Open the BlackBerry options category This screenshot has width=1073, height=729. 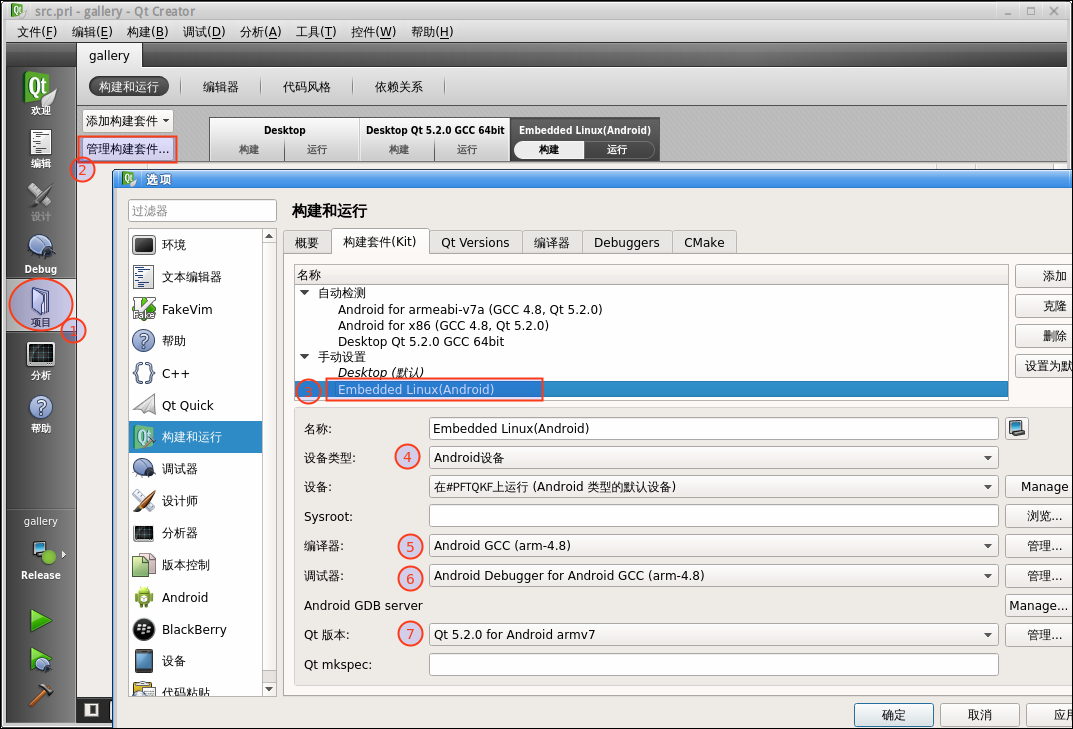coord(196,629)
